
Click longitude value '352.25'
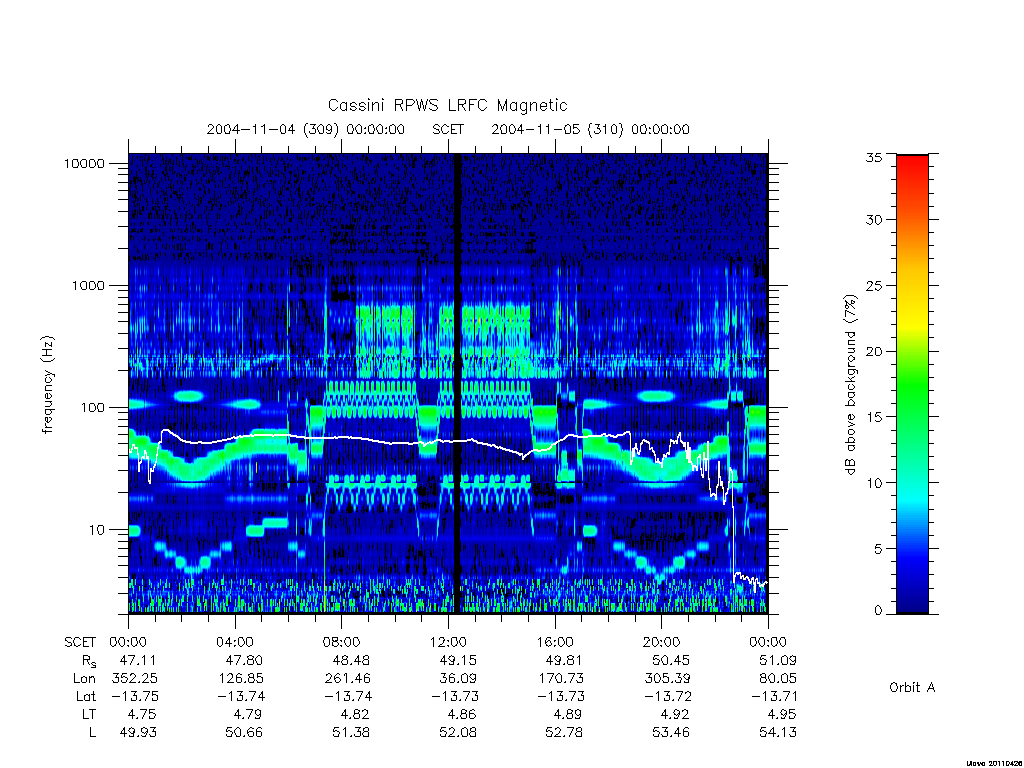(x=135, y=679)
